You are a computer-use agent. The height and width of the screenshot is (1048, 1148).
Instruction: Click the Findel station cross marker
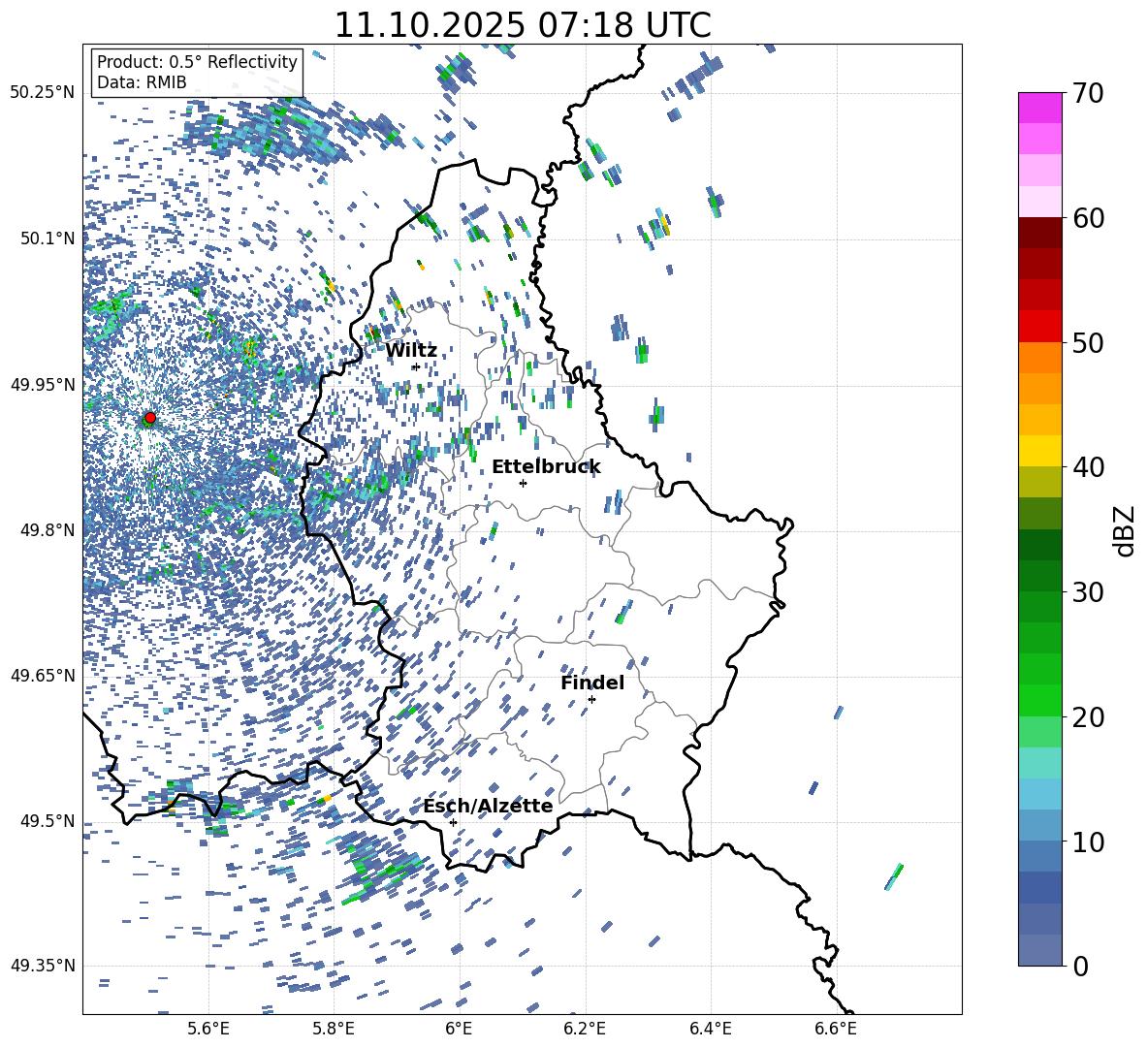click(x=591, y=699)
